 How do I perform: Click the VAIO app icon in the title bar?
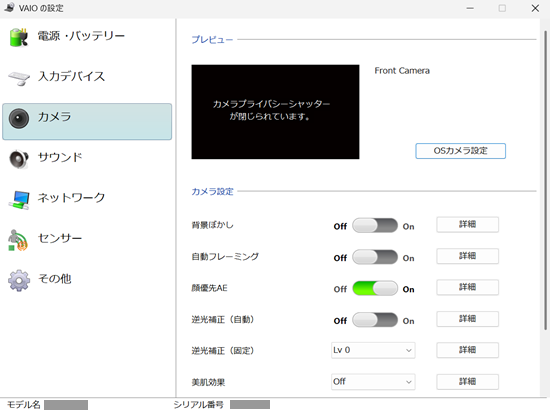pyautogui.click(x=9, y=7)
